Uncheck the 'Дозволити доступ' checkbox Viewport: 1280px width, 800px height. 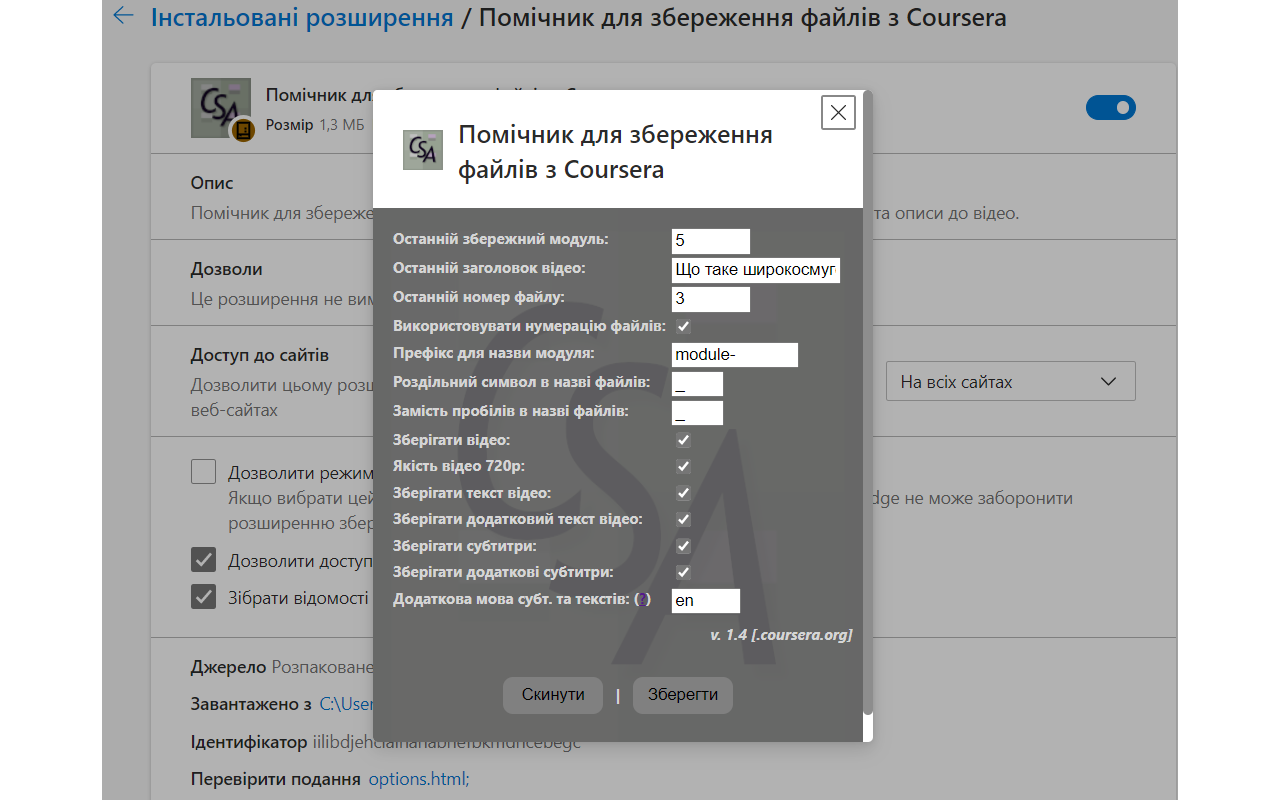(204, 559)
